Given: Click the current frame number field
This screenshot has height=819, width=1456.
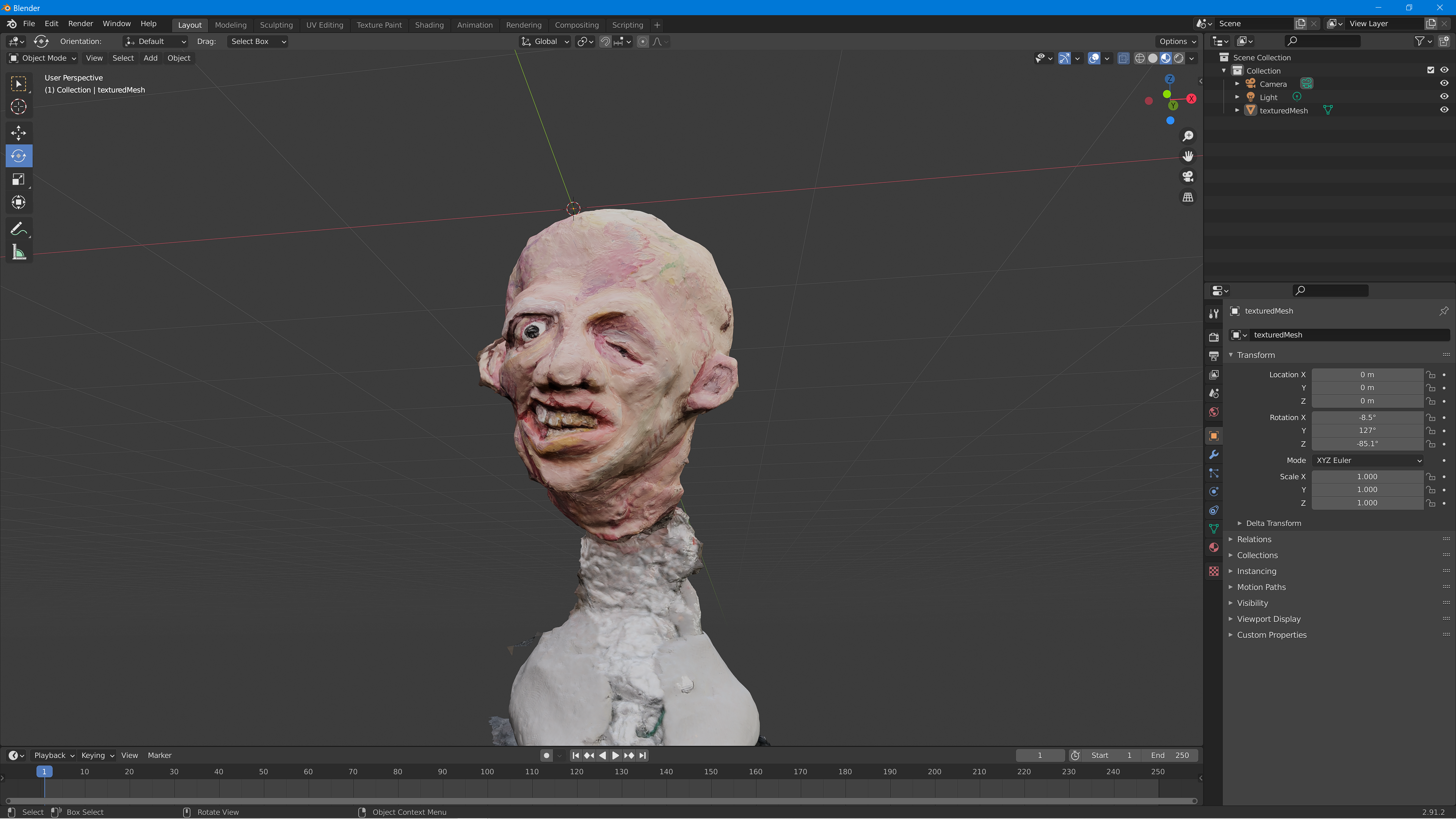Looking at the screenshot, I should click(x=1039, y=756).
